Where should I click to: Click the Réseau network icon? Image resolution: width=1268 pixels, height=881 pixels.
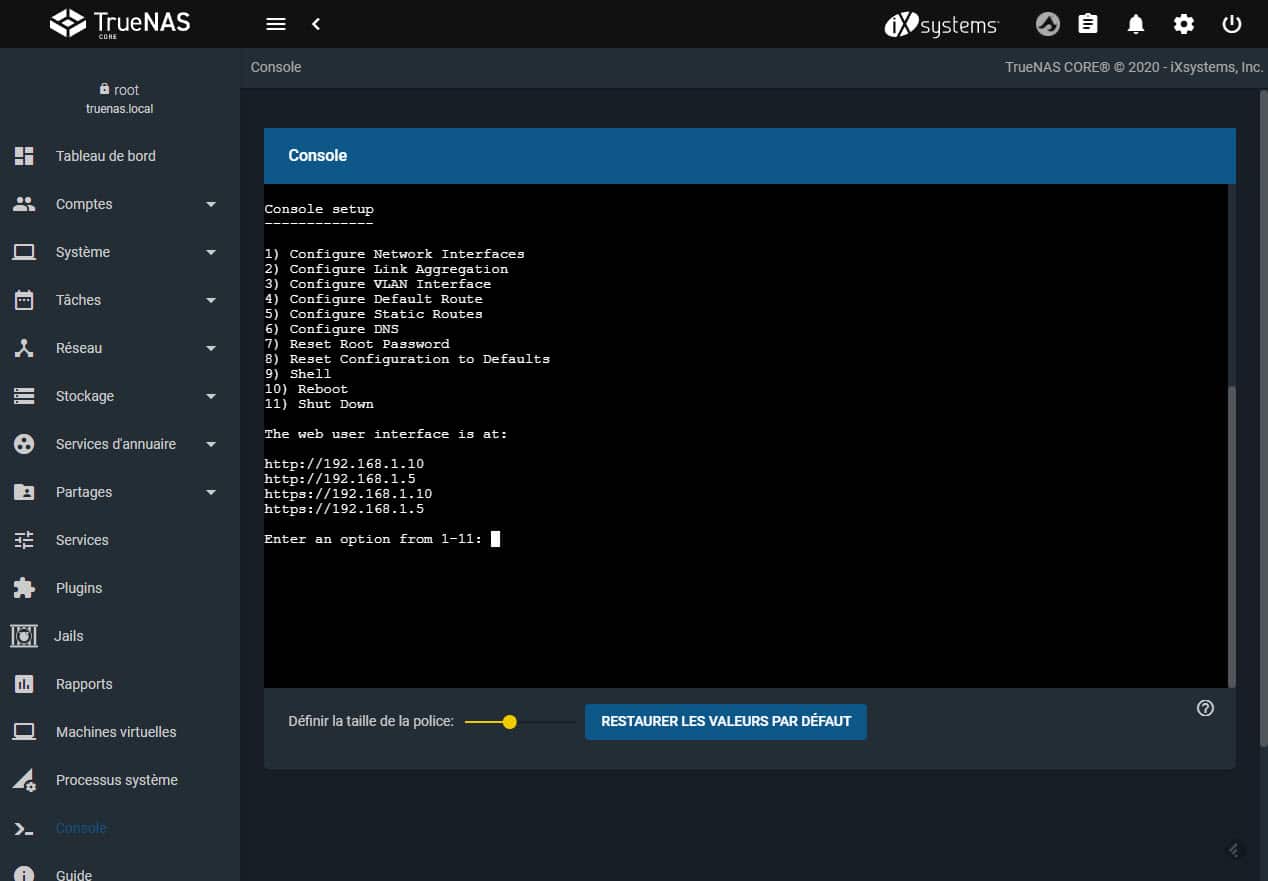click(x=24, y=348)
